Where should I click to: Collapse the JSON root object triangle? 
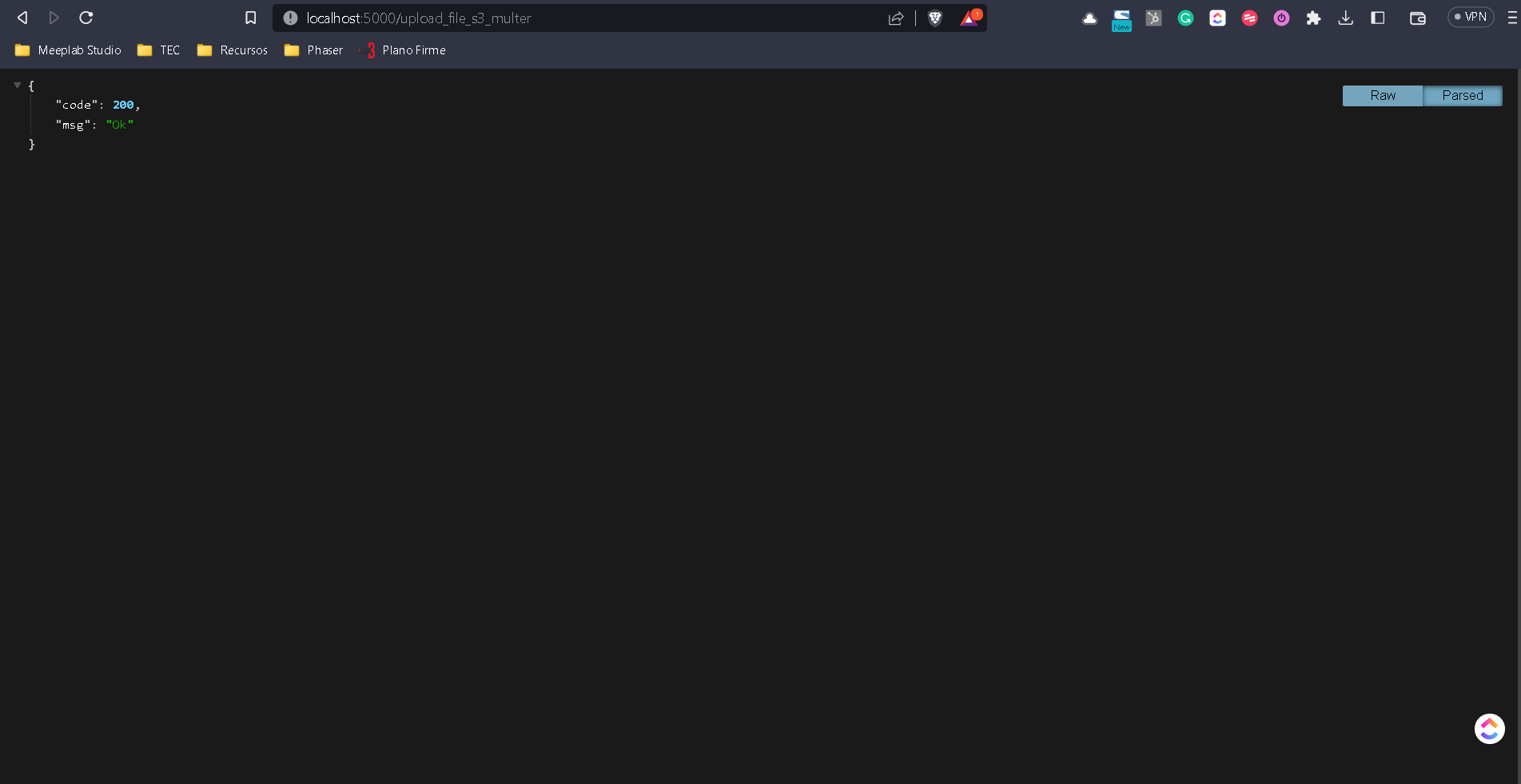tap(17, 85)
